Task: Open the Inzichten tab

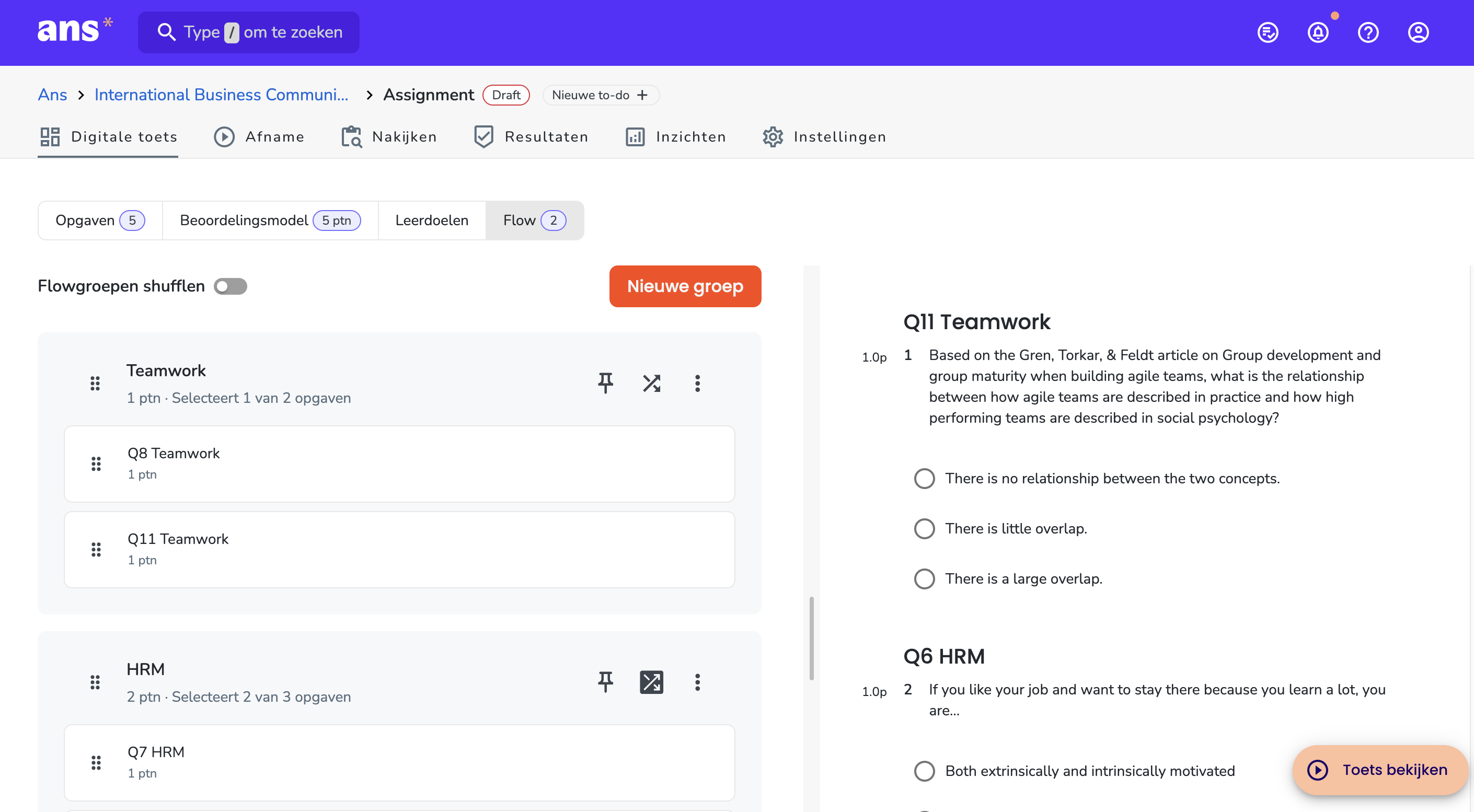Action: [675, 137]
